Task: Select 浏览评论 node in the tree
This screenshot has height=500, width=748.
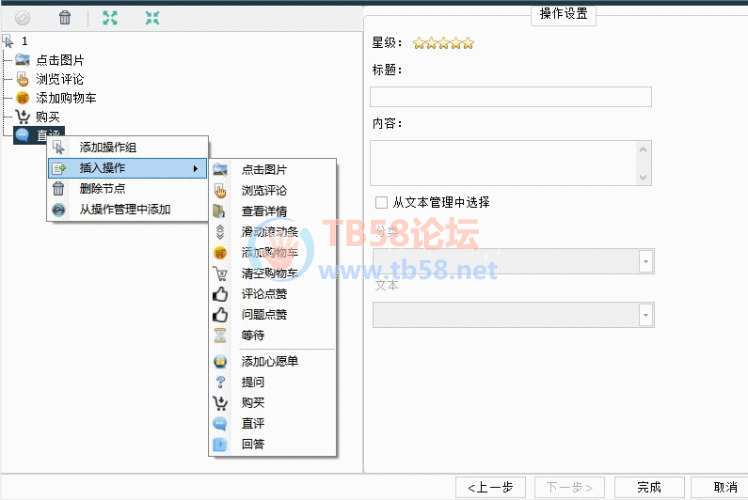Action: click(59, 79)
